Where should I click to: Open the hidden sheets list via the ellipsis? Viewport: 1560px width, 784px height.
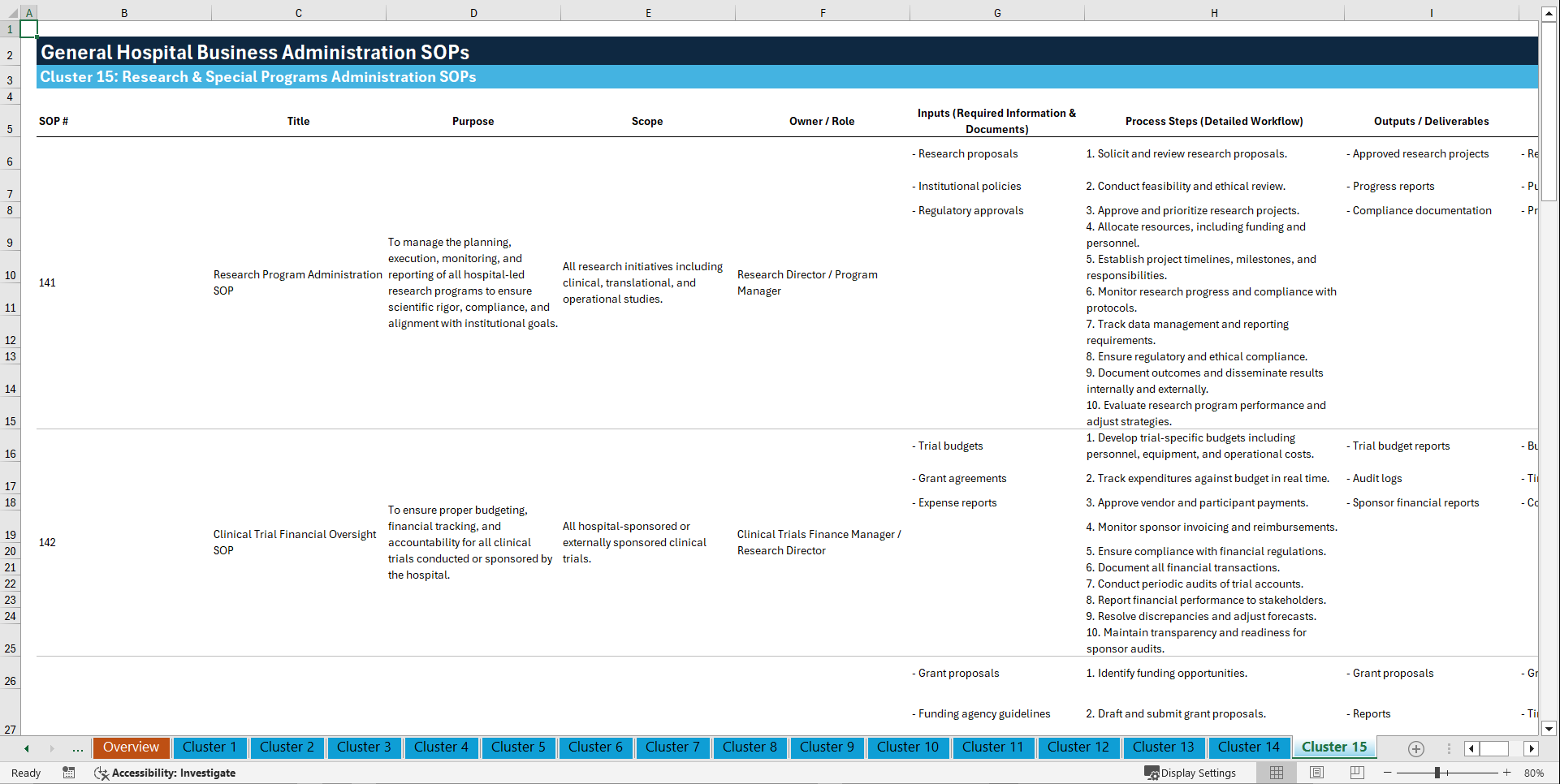[x=78, y=748]
